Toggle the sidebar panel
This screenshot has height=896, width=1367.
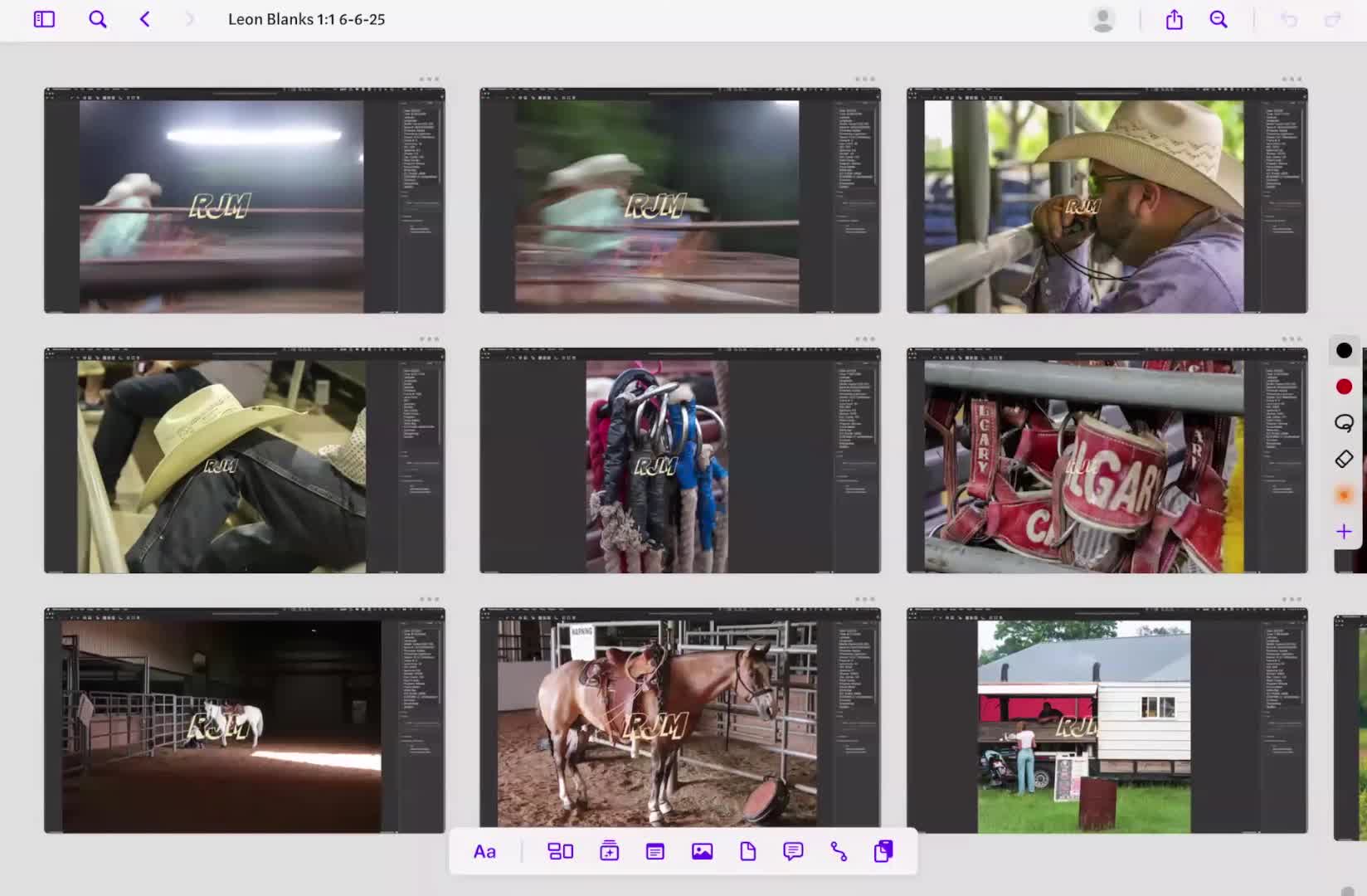tap(44, 19)
